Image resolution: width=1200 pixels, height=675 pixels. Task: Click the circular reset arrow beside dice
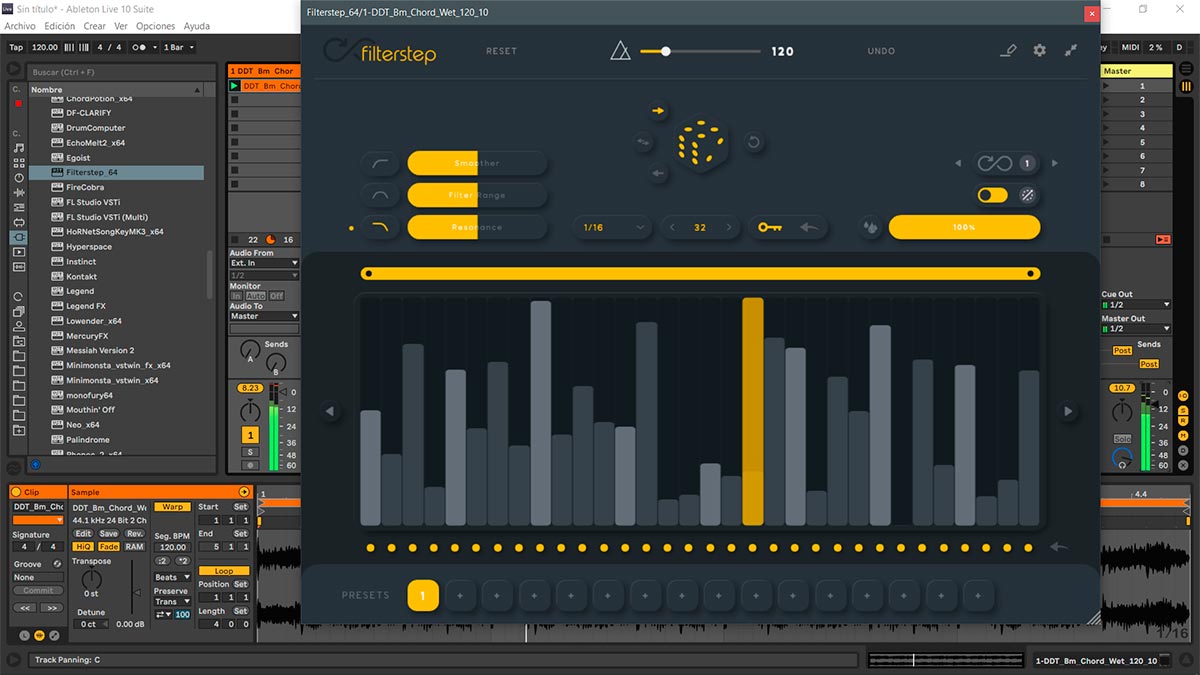(754, 142)
